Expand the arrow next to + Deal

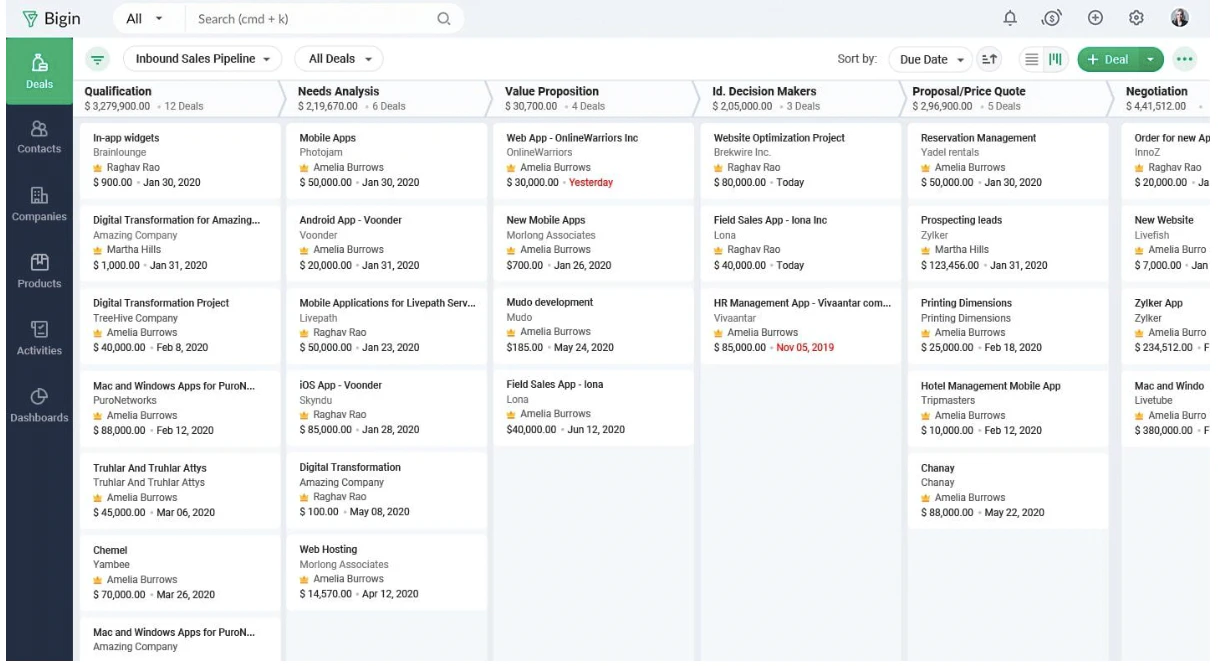(x=1152, y=59)
